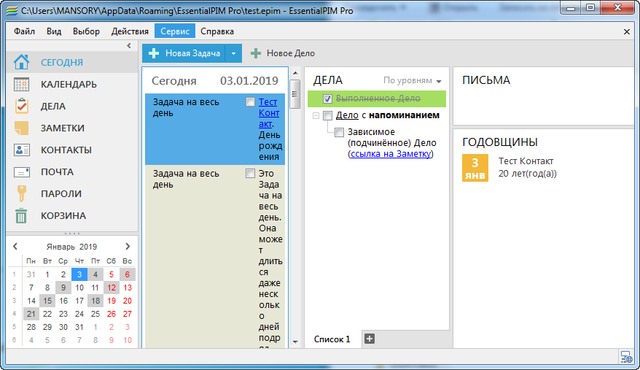Screen dimensions: 640x370
Task: Click the Contacts (Контакты) card icon
Action: click(21, 150)
